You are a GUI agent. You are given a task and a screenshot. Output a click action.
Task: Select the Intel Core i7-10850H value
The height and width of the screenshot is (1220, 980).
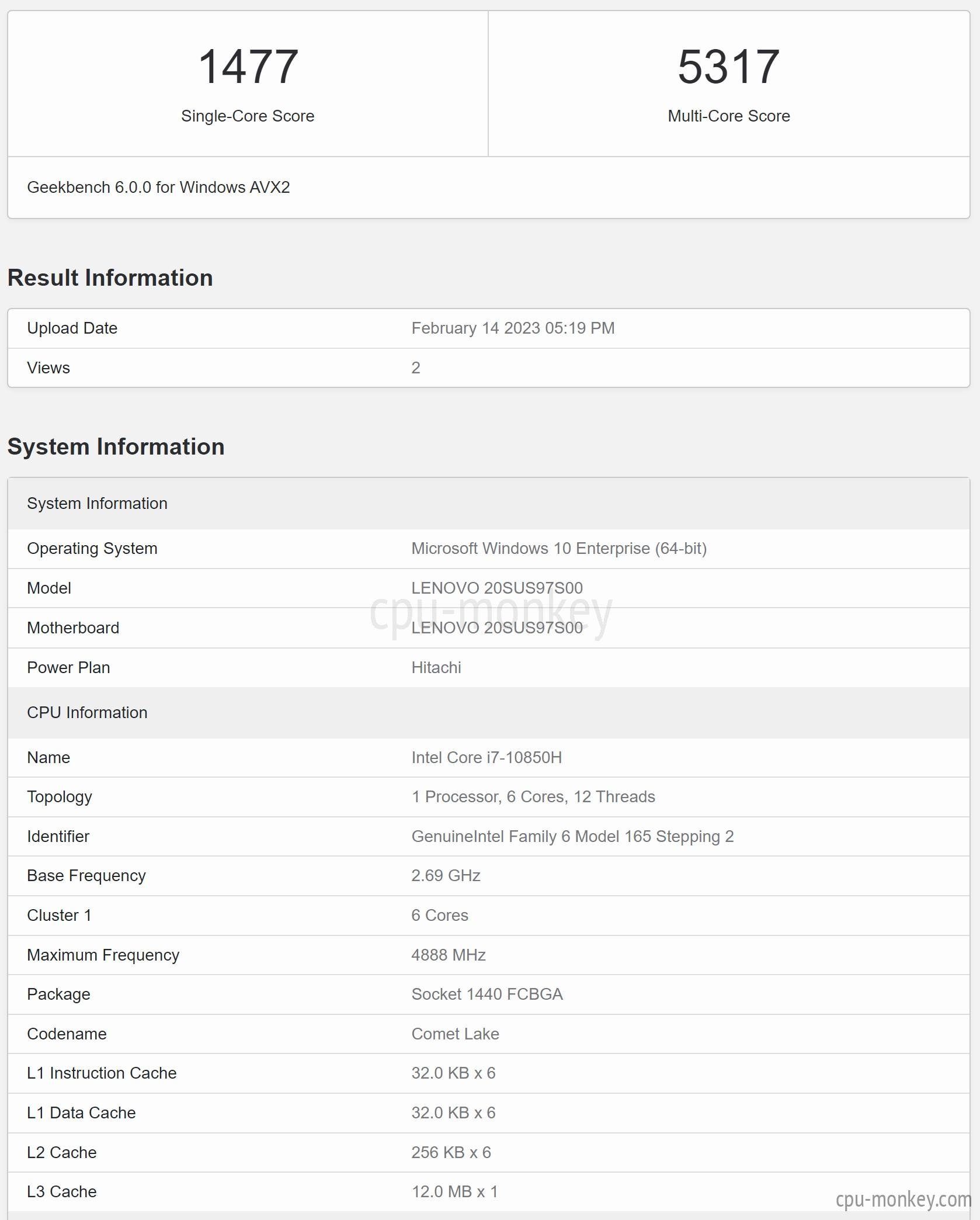486,757
